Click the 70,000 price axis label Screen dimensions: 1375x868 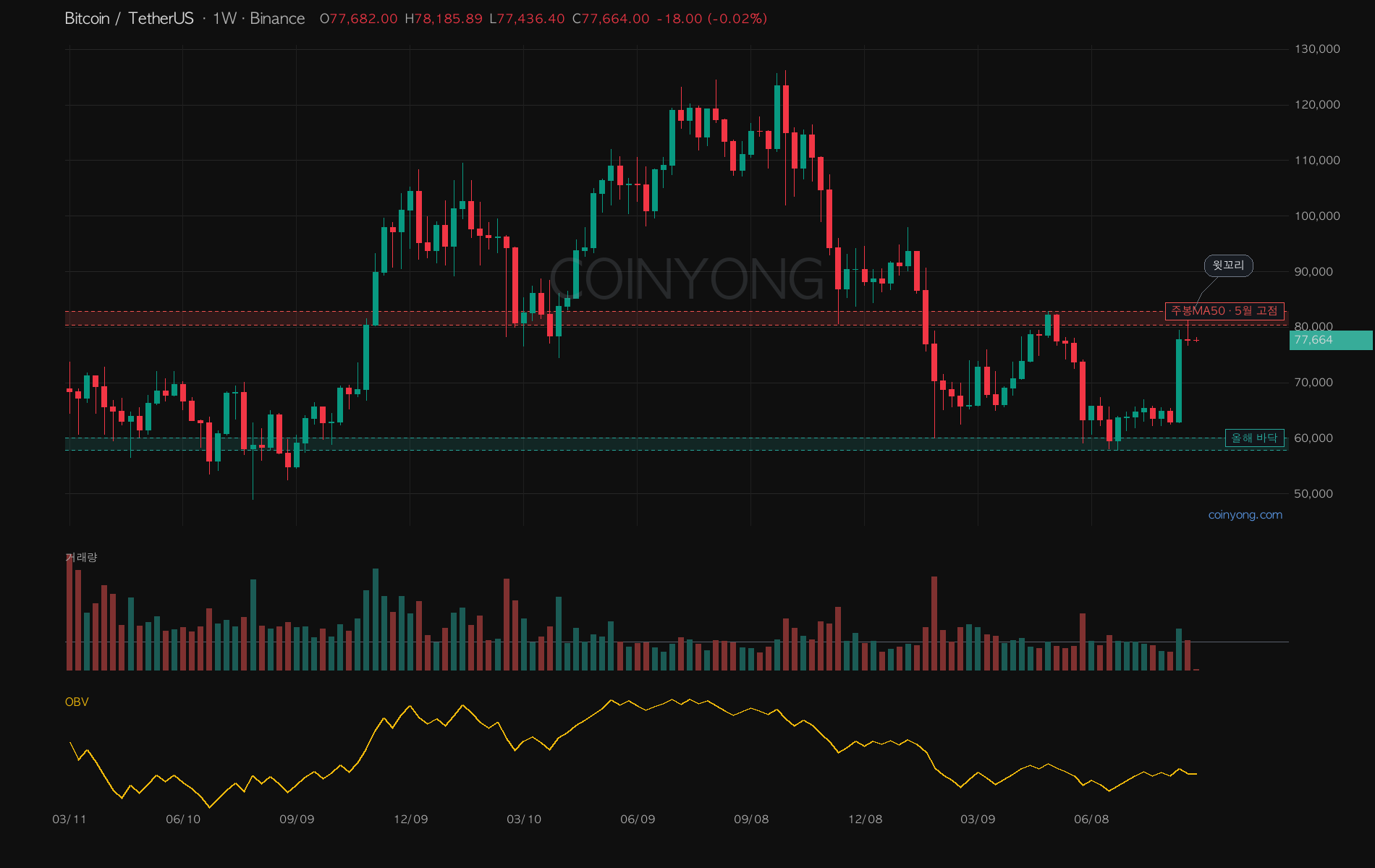click(1313, 383)
